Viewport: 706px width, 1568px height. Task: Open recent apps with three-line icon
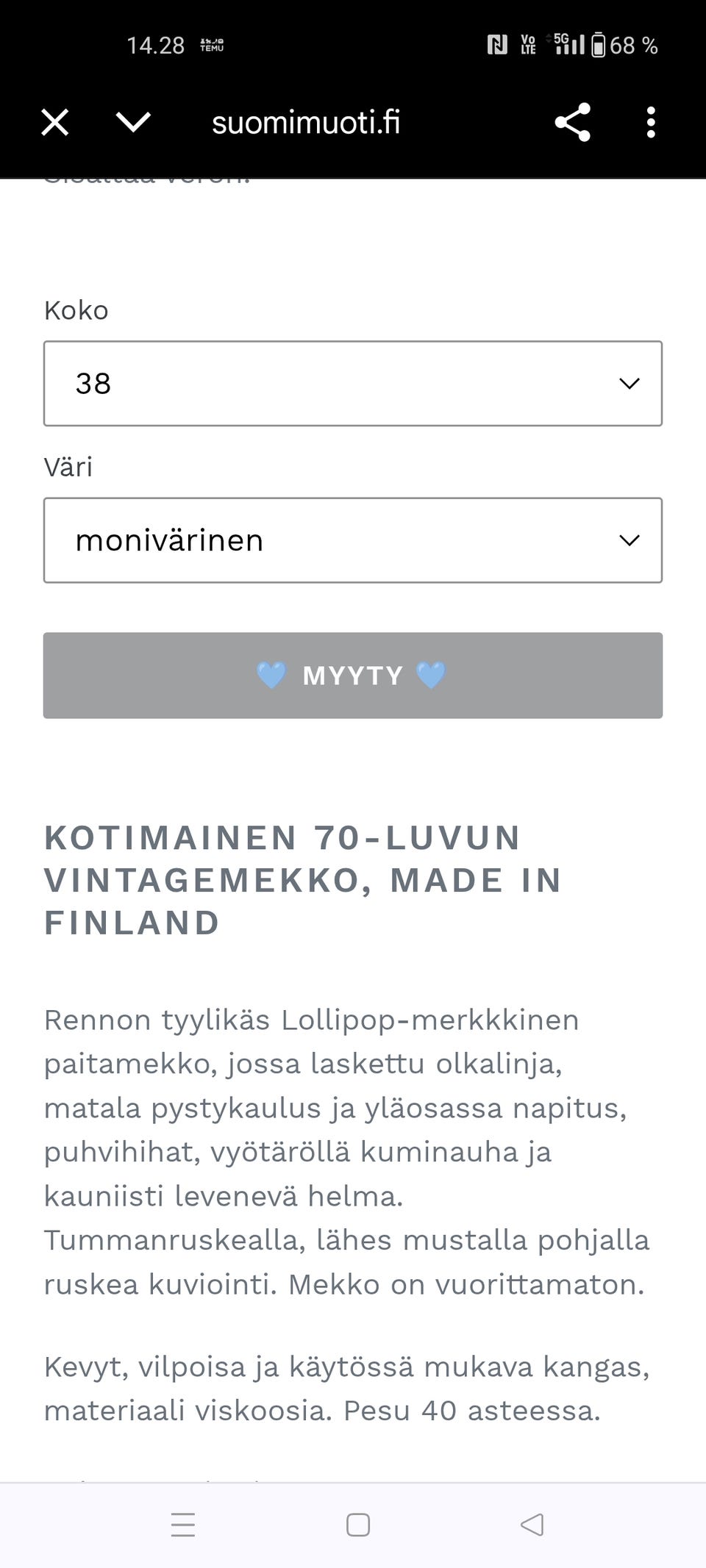(183, 1525)
